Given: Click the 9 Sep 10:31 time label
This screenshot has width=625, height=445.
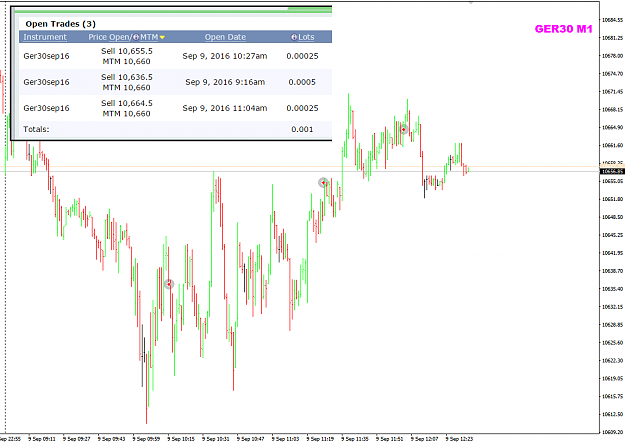Looking at the screenshot, I should (216, 439).
